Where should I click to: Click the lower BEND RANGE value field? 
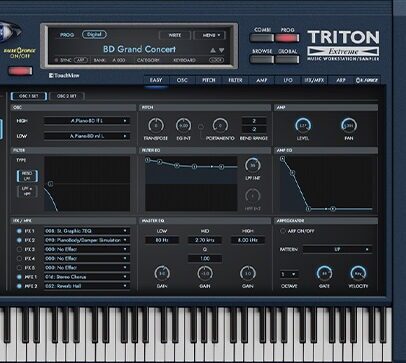pyautogui.click(x=254, y=129)
